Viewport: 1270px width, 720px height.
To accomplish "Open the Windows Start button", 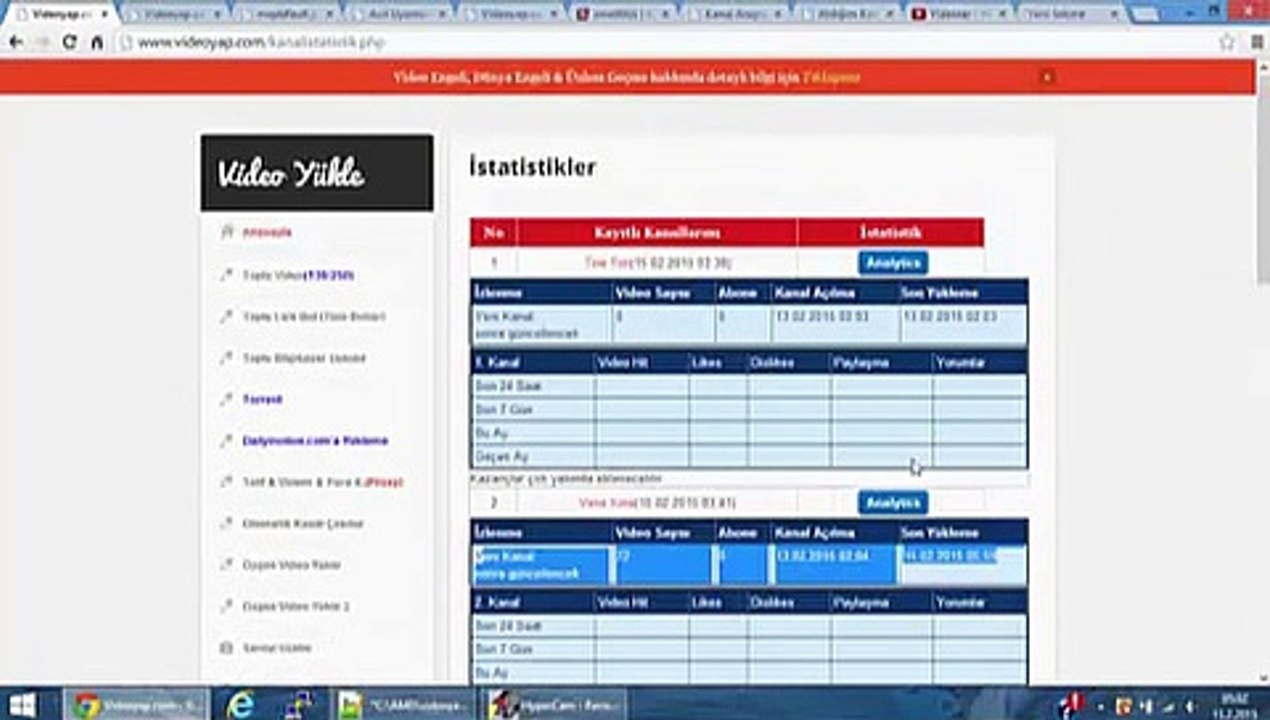I will click(x=22, y=705).
